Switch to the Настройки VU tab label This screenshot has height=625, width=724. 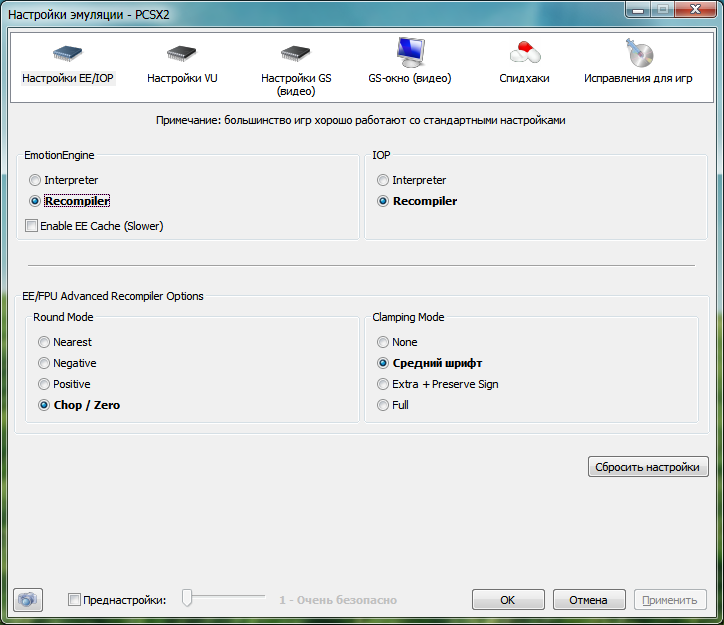pos(182,78)
